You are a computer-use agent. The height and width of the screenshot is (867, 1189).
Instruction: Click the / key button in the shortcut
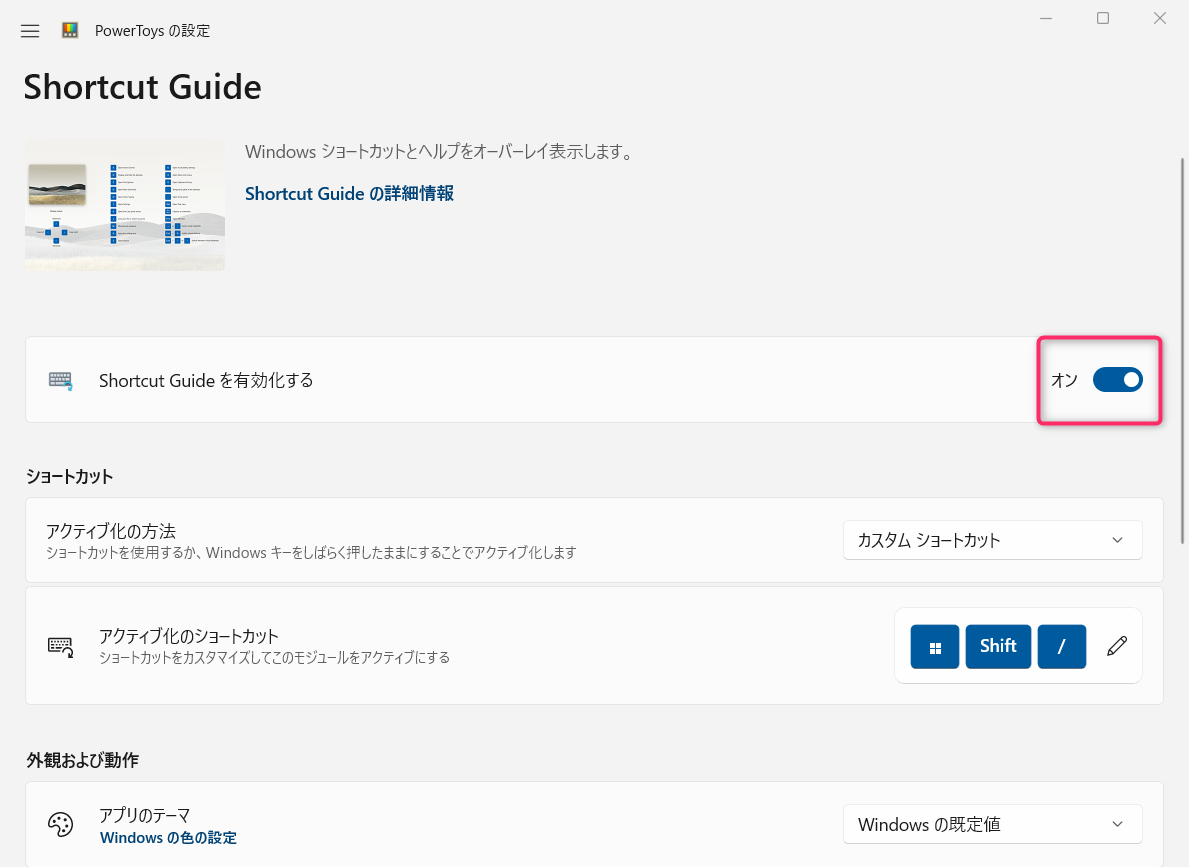point(1062,646)
